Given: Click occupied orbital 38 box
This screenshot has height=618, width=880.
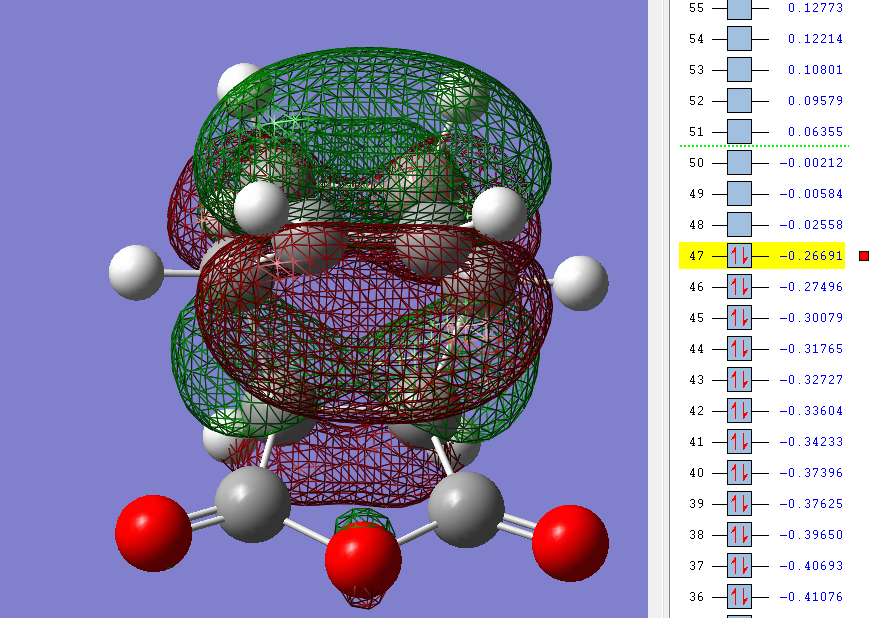Looking at the screenshot, I should point(739,535).
